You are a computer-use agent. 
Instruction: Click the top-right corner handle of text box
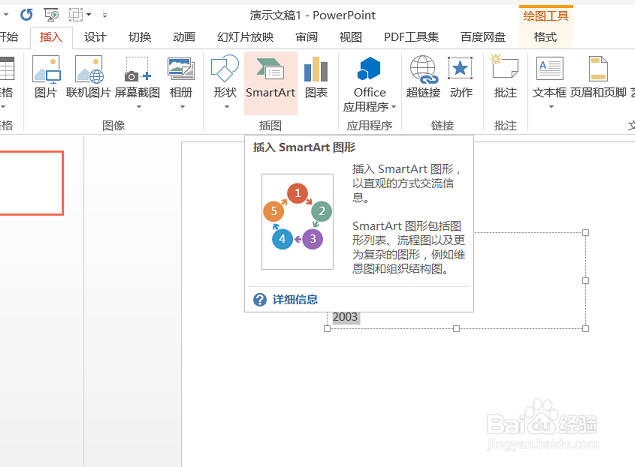585,232
